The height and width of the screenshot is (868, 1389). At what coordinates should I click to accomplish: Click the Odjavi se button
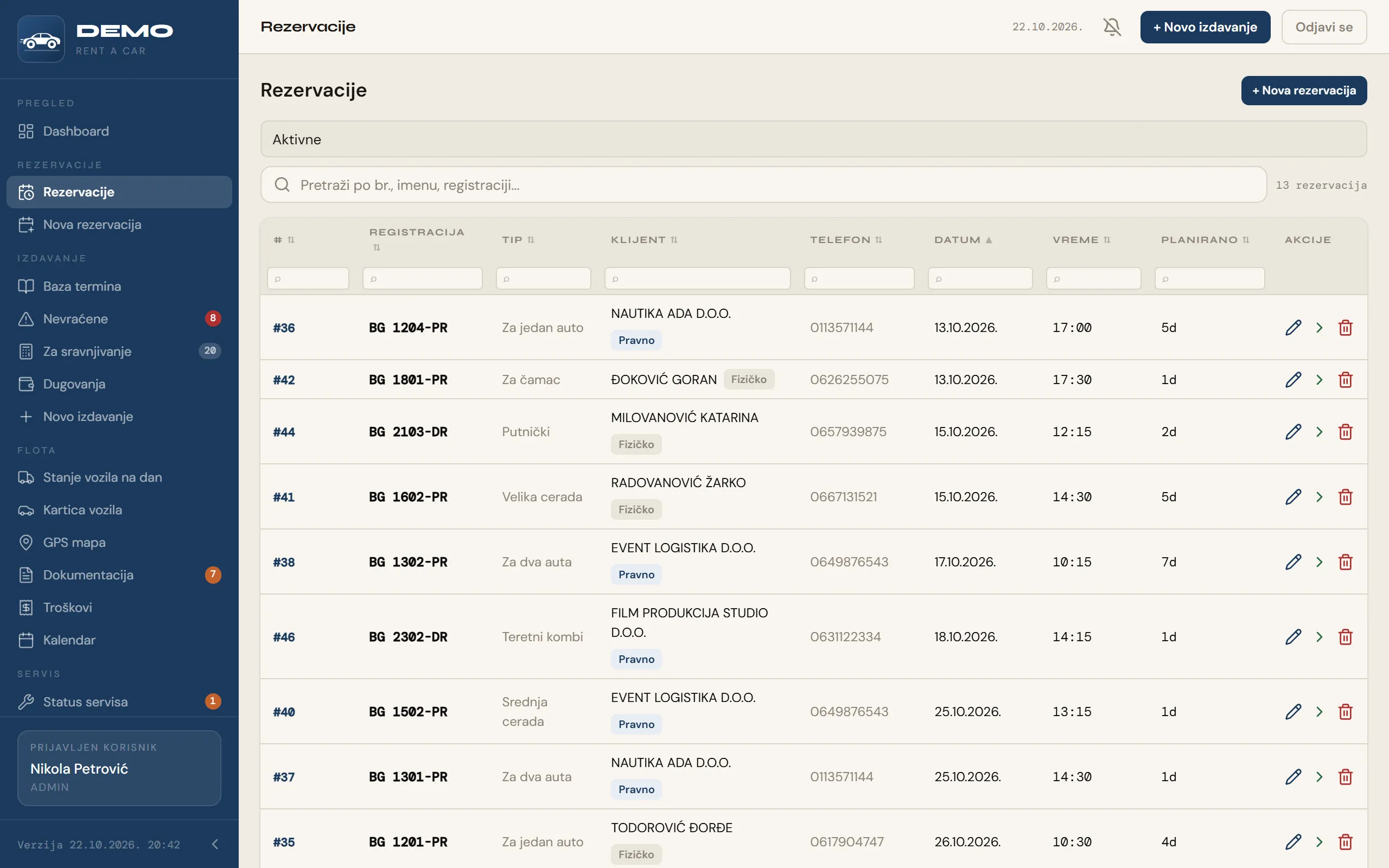click(x=1323, y=27)
